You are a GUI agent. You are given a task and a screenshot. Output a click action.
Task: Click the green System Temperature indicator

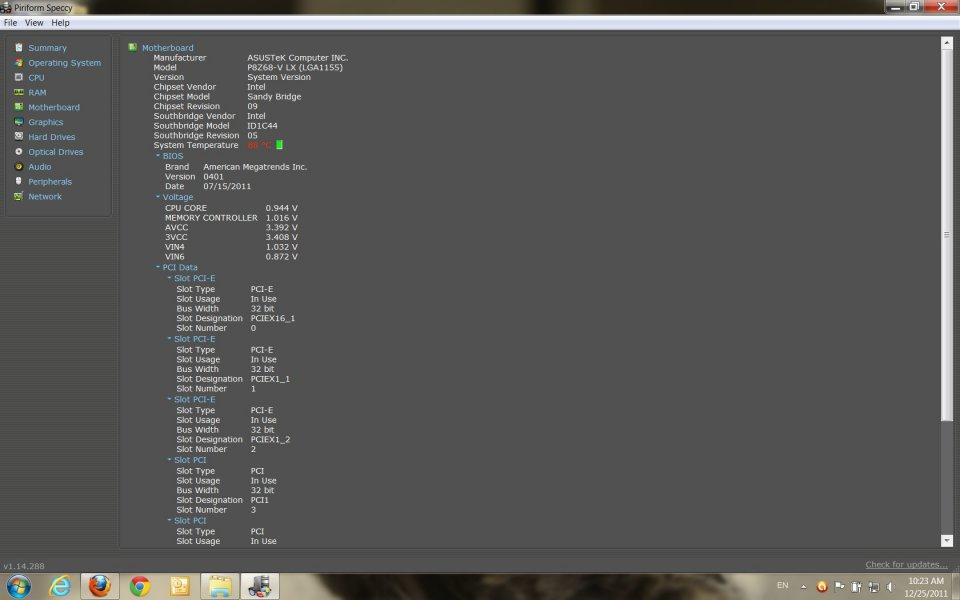point(279,145)
